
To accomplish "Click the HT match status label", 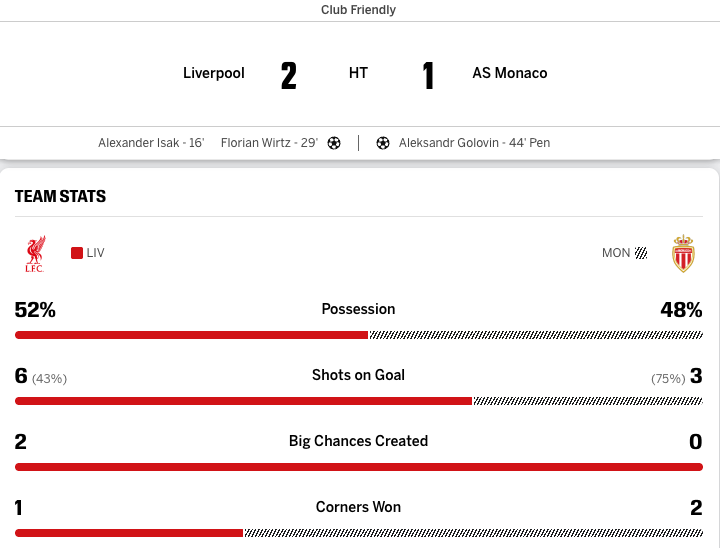I will [x=358, y=73].
